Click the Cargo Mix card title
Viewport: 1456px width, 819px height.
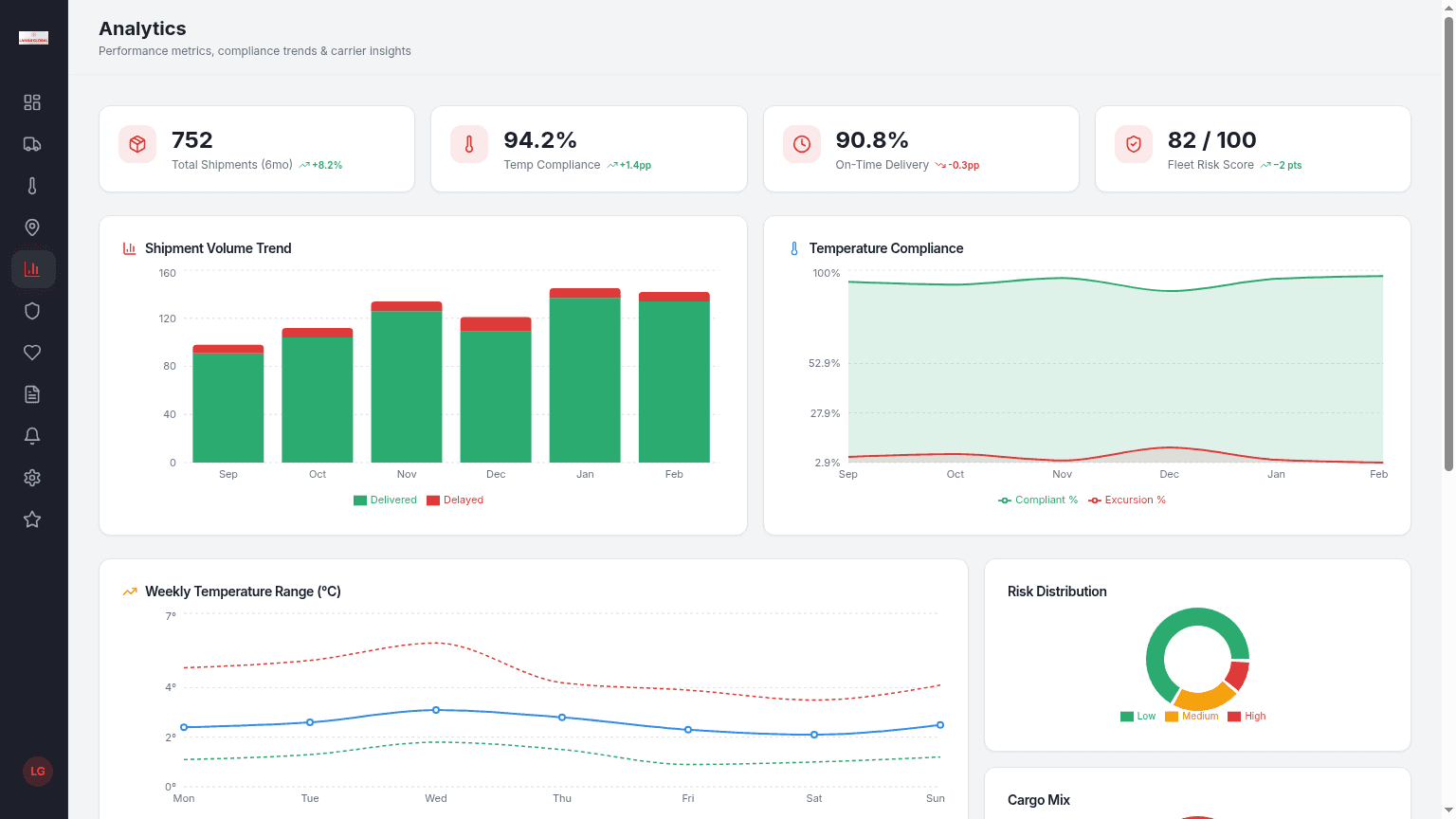click(x=1039, y=800)
